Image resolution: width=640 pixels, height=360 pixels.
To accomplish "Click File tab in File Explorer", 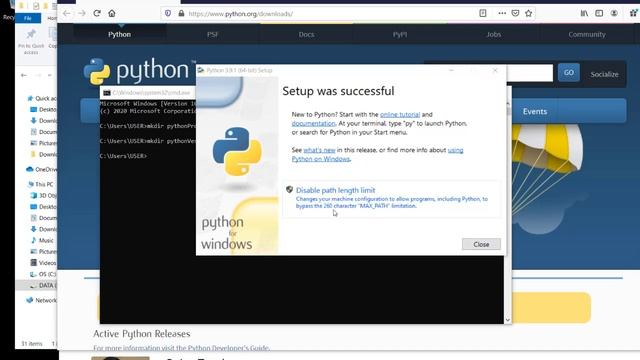I will coord(28,18).
